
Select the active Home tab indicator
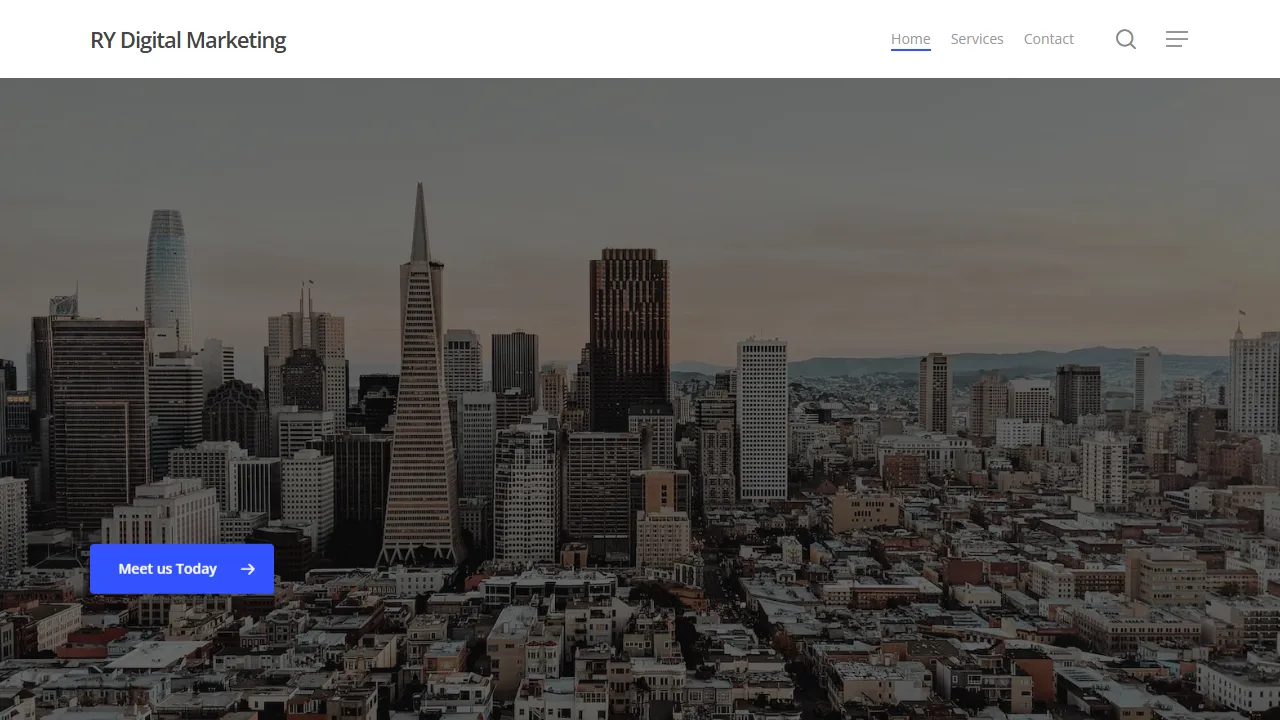[910, 48]
